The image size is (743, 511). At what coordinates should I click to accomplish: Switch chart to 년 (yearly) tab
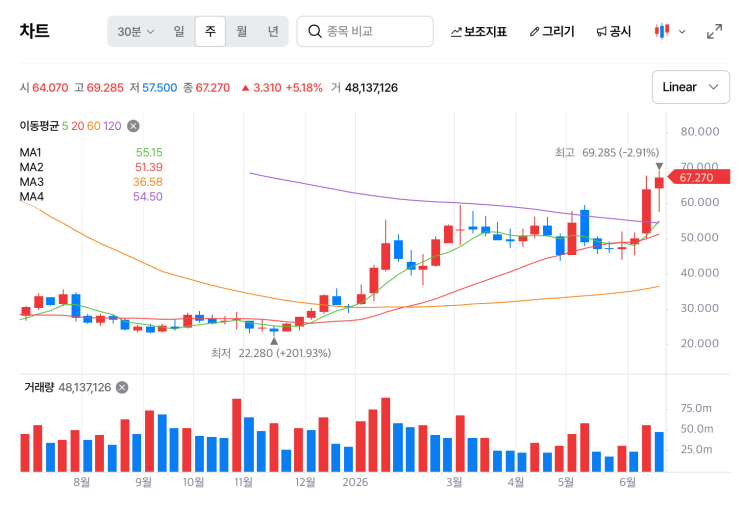pyautogui.click(x=272, y=31)
